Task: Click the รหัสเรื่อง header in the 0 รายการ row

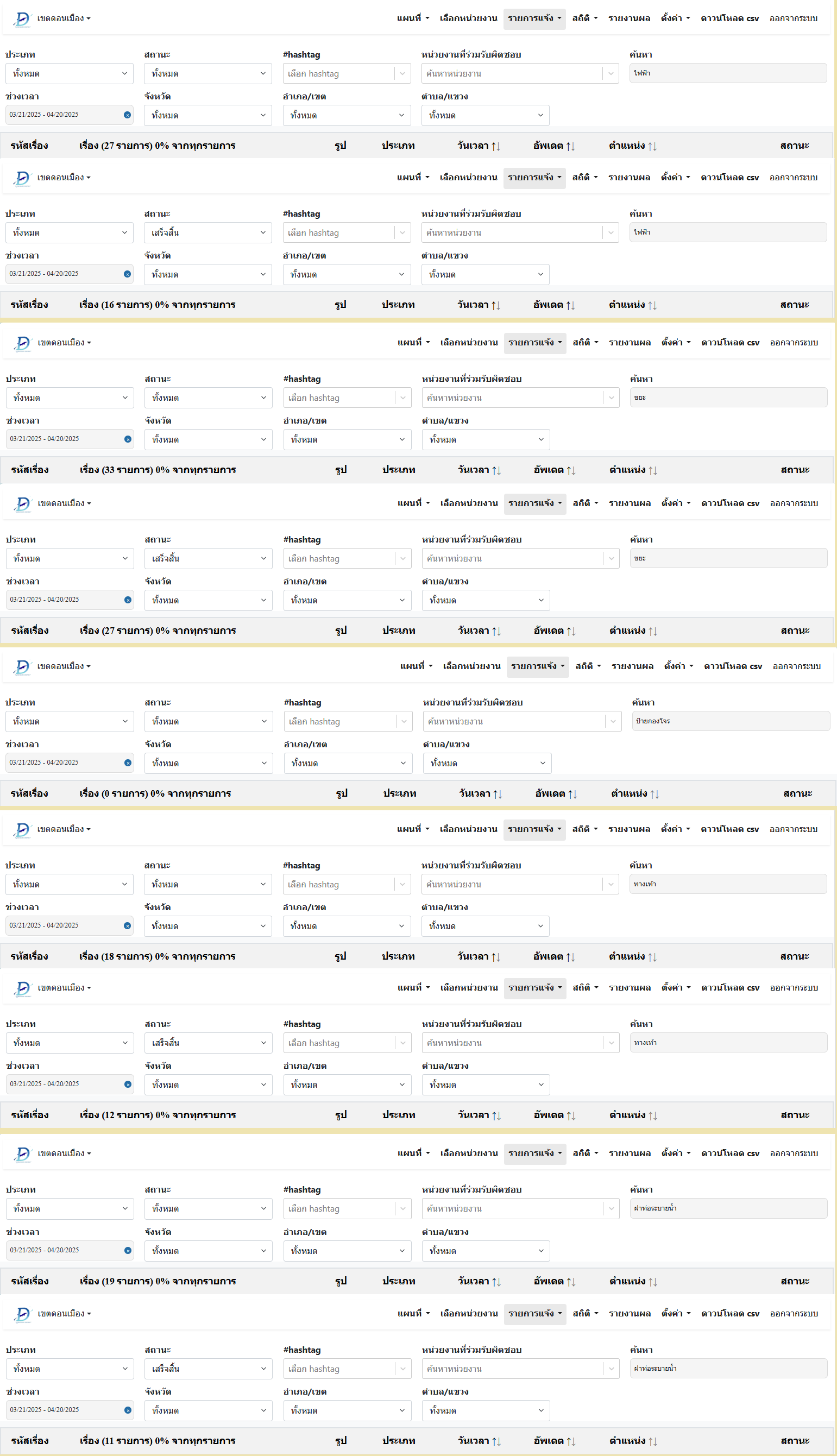Action: [x=29, y=793]
